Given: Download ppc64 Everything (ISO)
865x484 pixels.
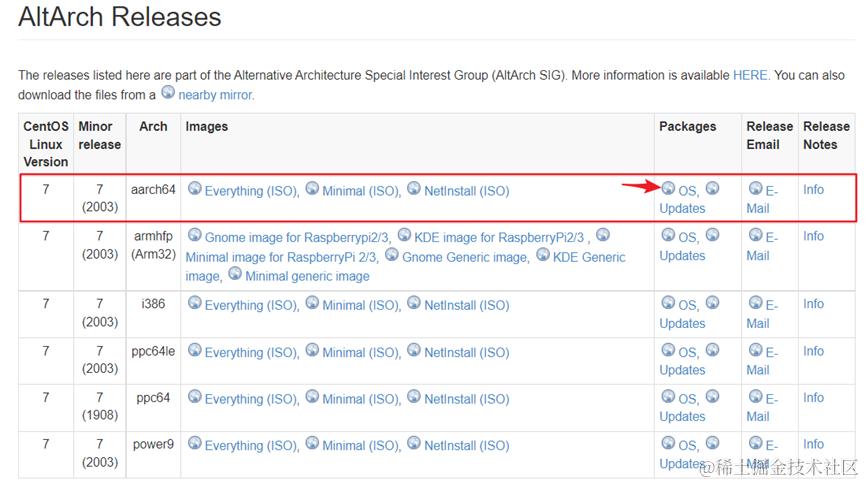Looking at the screenshot, I should click(252, 399).
